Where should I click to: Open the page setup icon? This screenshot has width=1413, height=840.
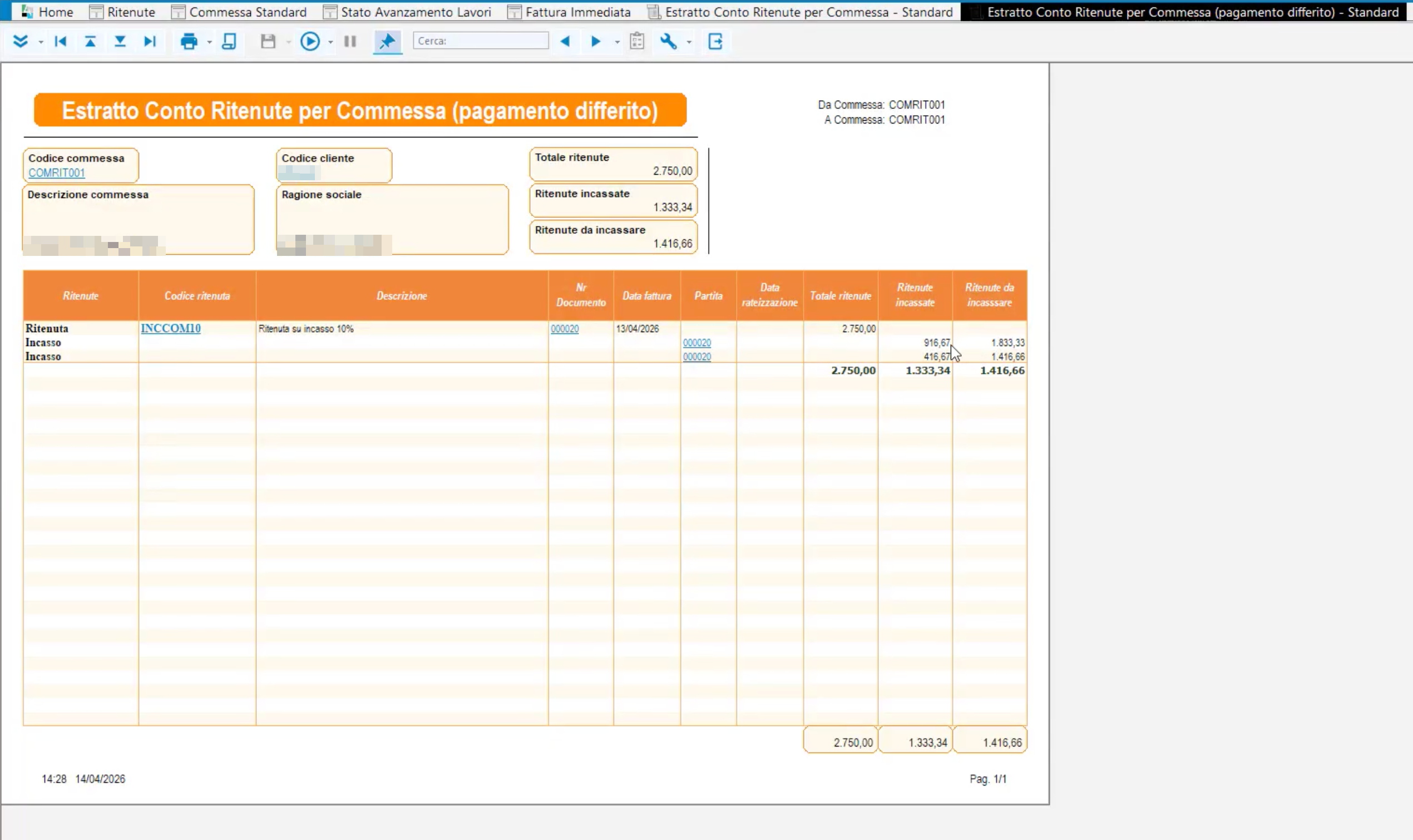[x=229, y=41]
